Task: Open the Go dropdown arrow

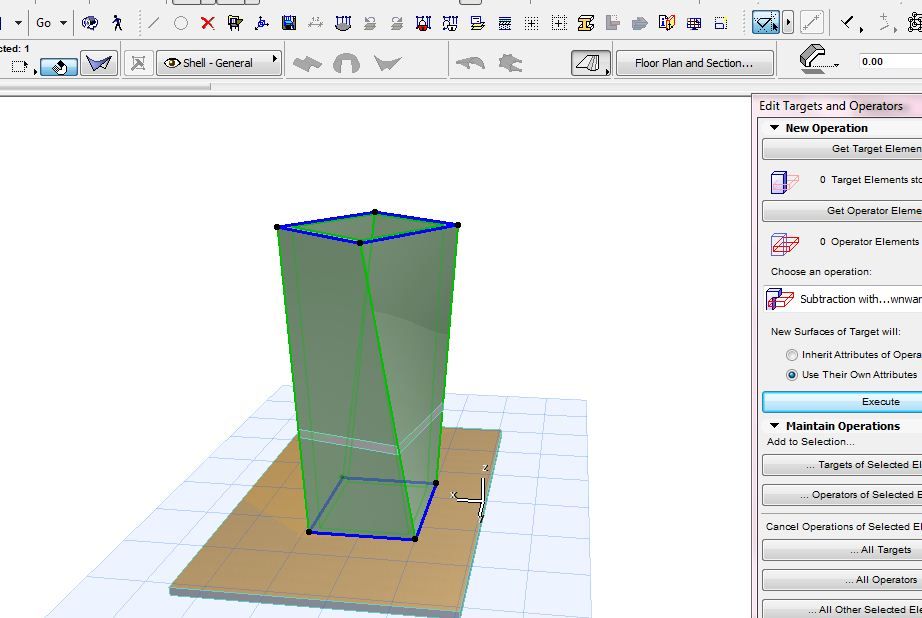Action: 63,23
